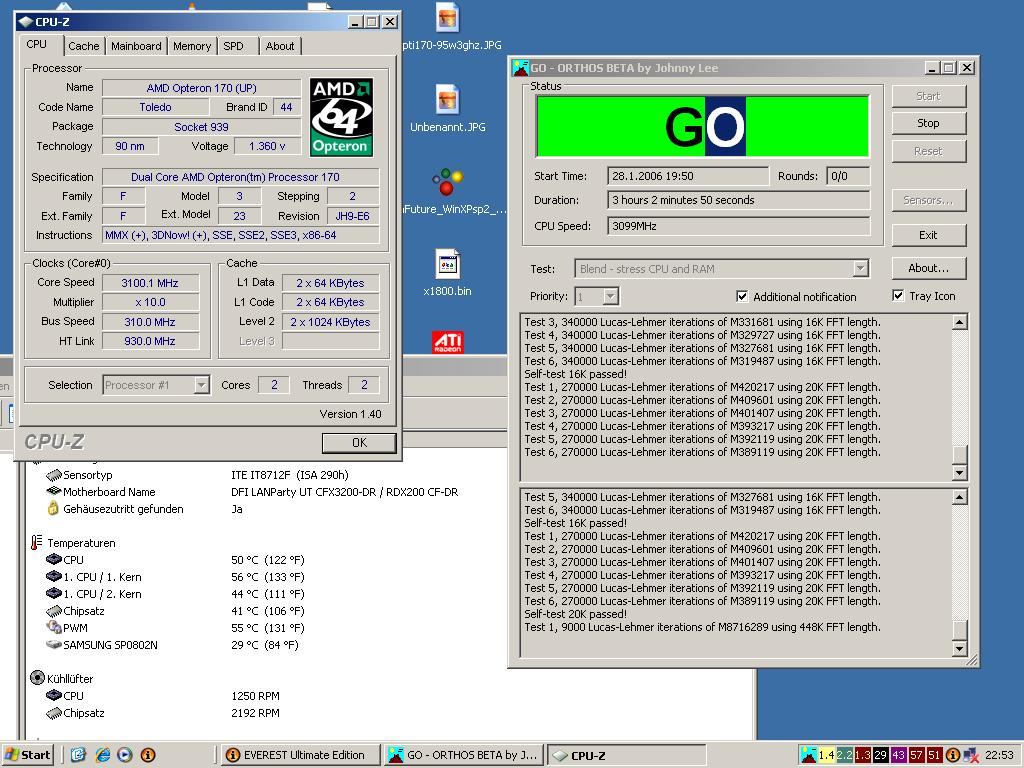Viewport: 1024px width, 768px height.
Task: Click the purple 43 tray sensor icon
Action: [898, 756]
